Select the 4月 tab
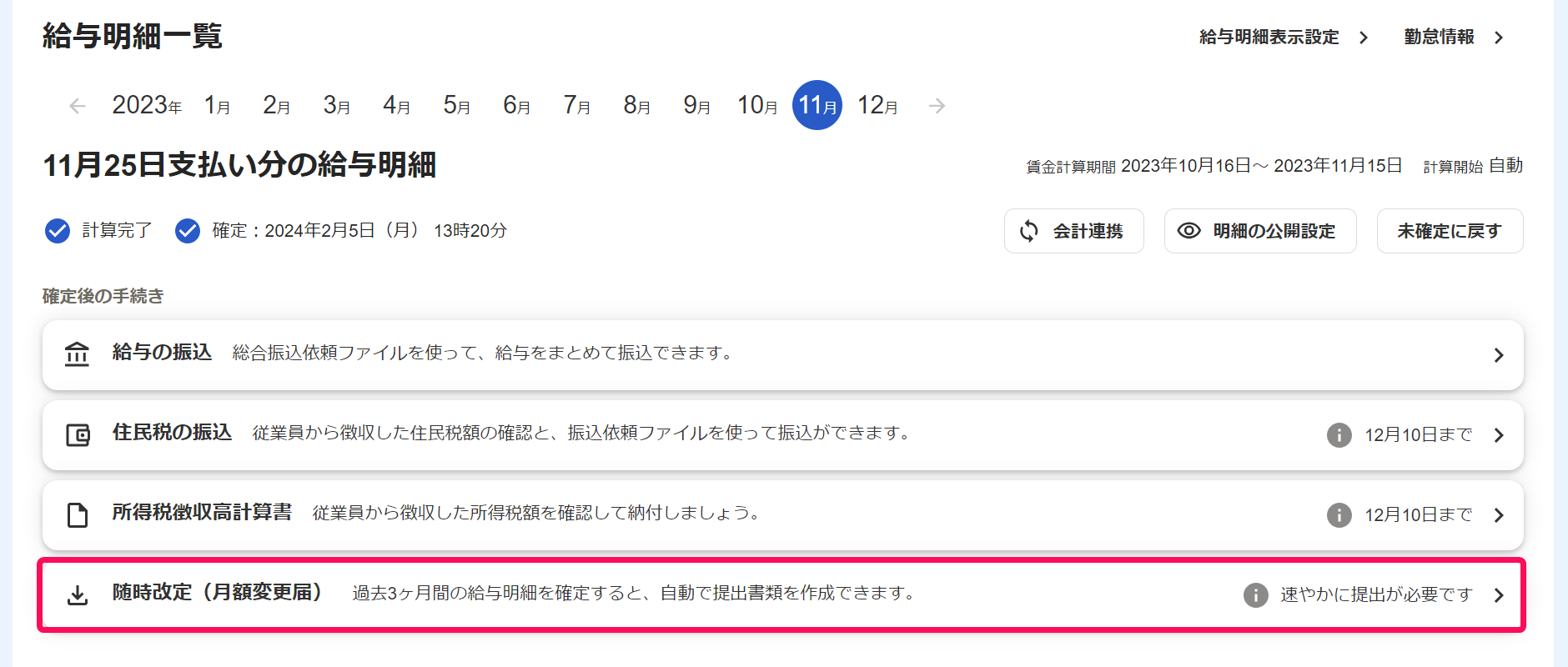1568x667 pixels. click(x=396, y=105)
